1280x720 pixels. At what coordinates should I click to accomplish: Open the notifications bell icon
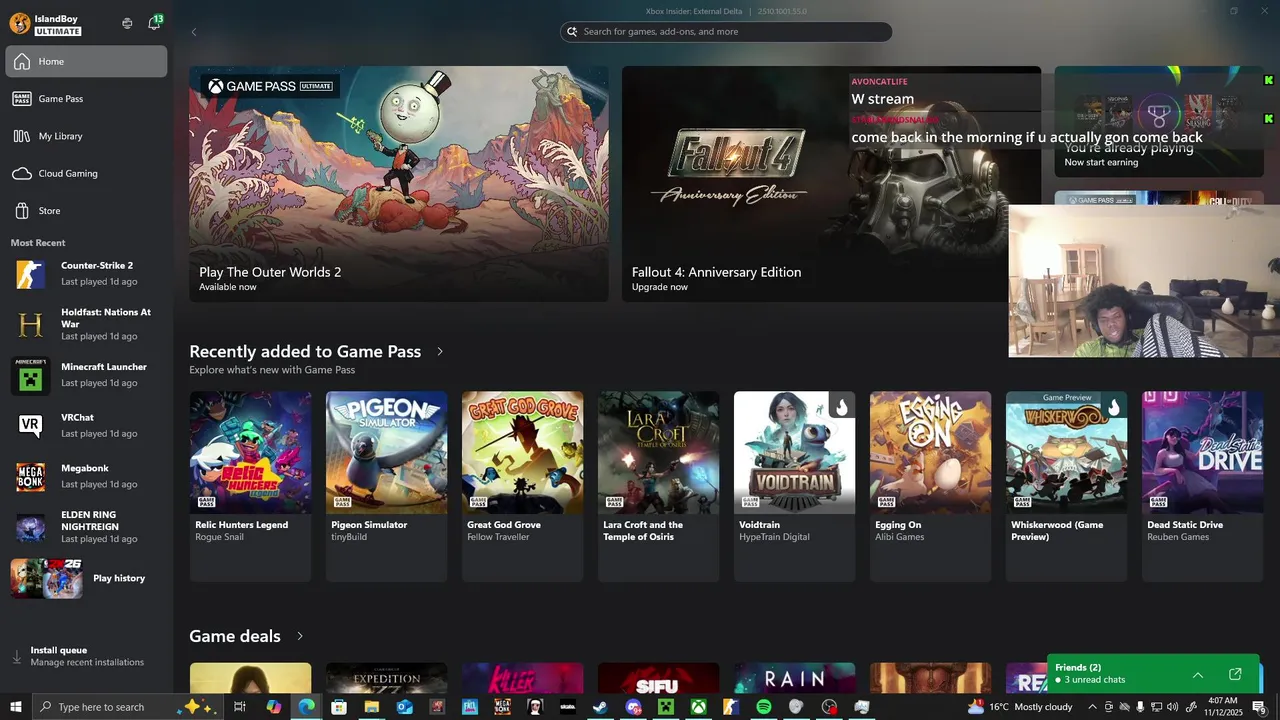click(x=153, y=23)
